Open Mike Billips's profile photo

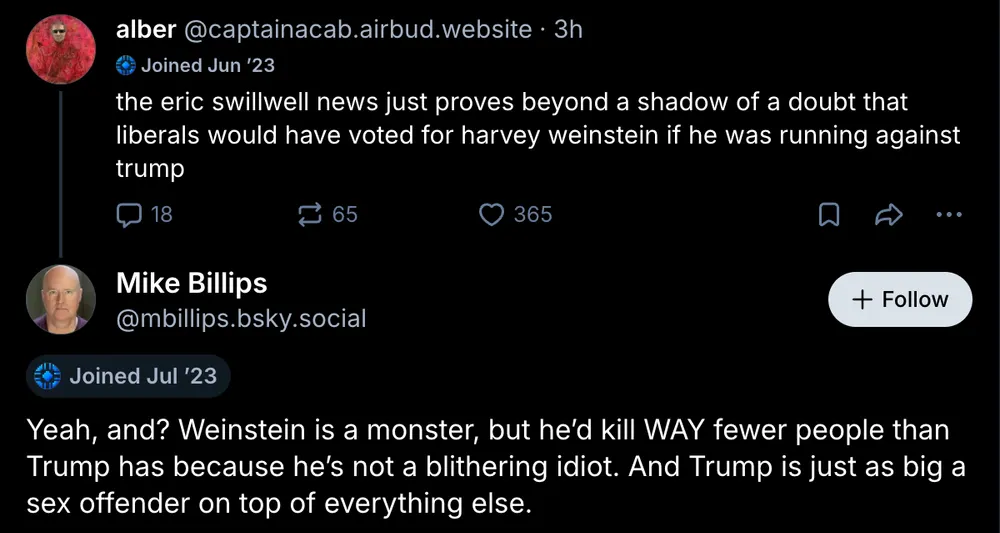coord(60,299)
